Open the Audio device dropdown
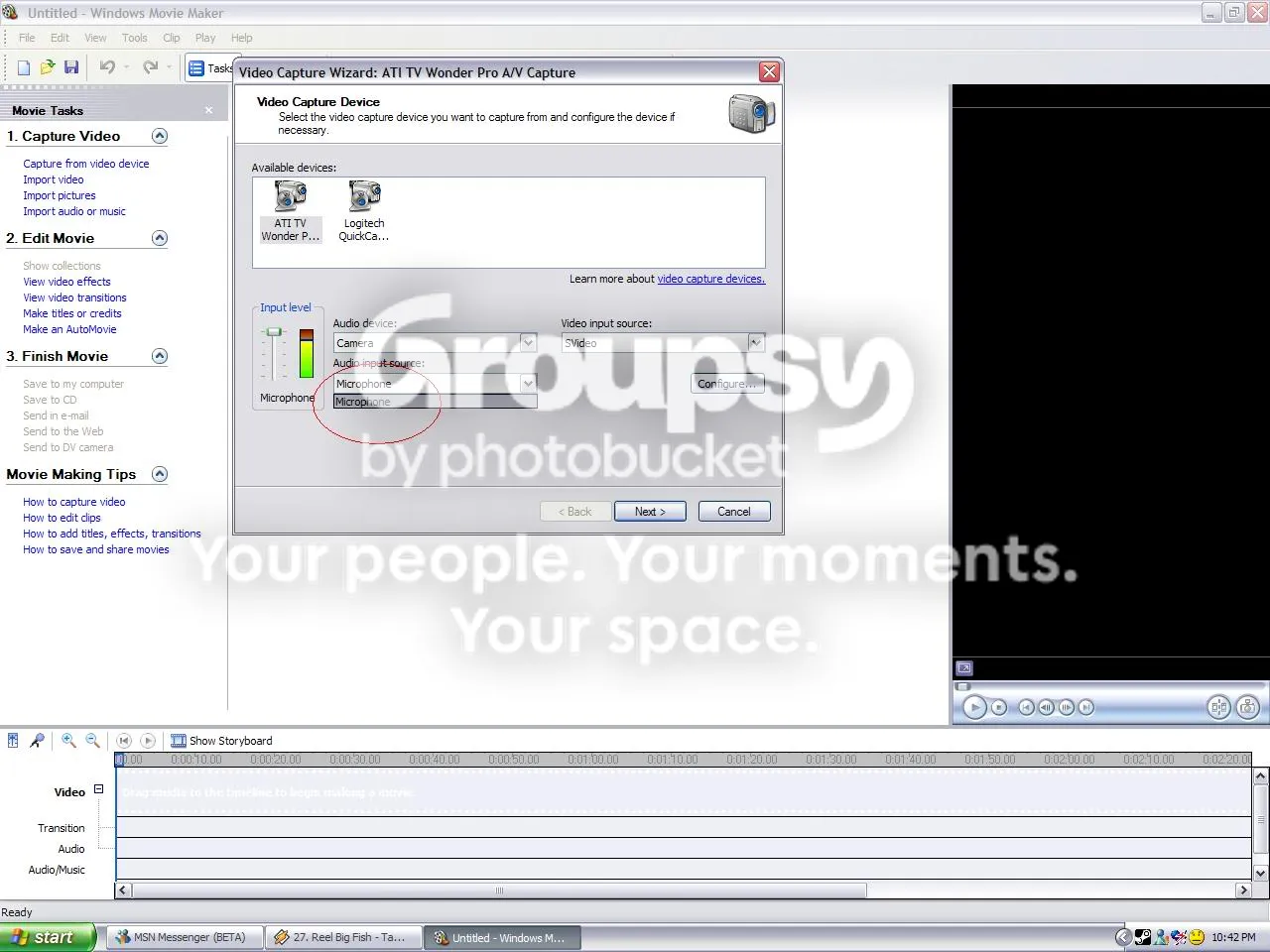 (528, 343)
